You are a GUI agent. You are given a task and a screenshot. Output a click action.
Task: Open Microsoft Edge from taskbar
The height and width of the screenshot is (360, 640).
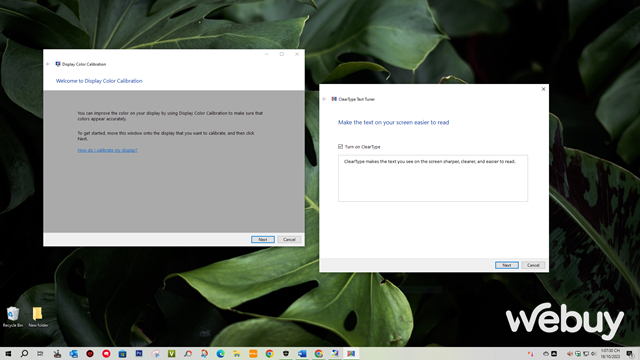(x=220, y=353)
